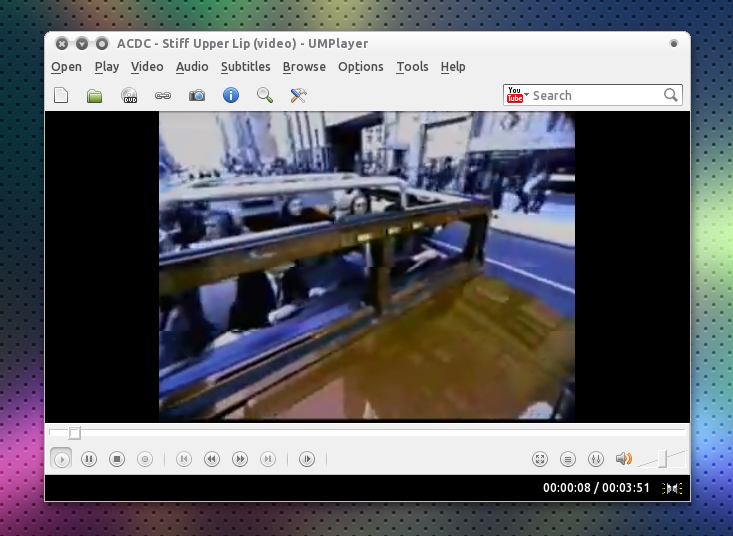Fast forward the video

pyautogui.click(x=240, y=459)
